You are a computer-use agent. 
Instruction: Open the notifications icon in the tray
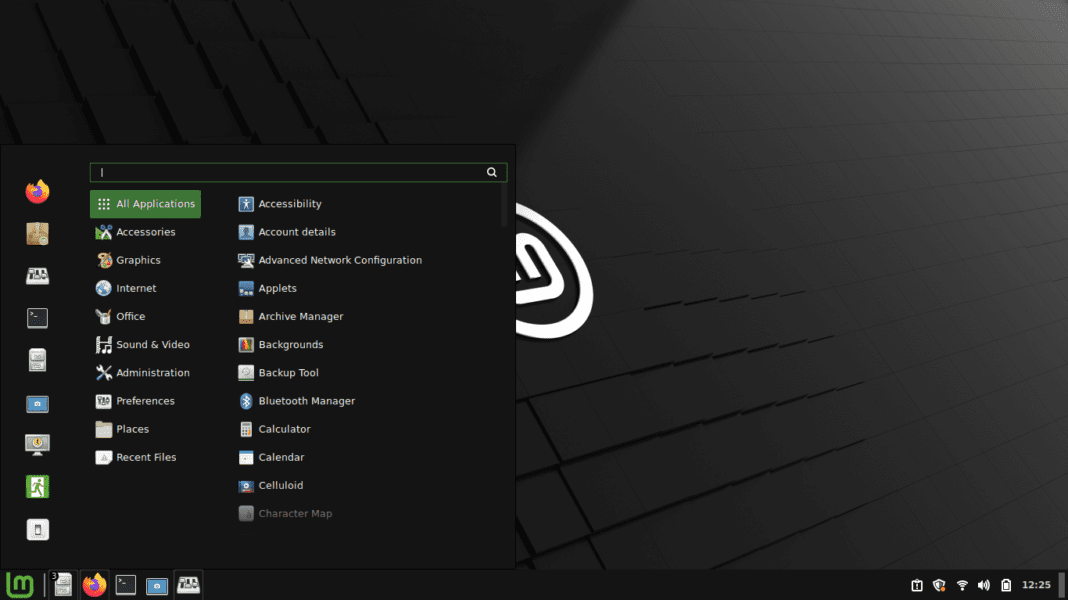click(916, 585)
